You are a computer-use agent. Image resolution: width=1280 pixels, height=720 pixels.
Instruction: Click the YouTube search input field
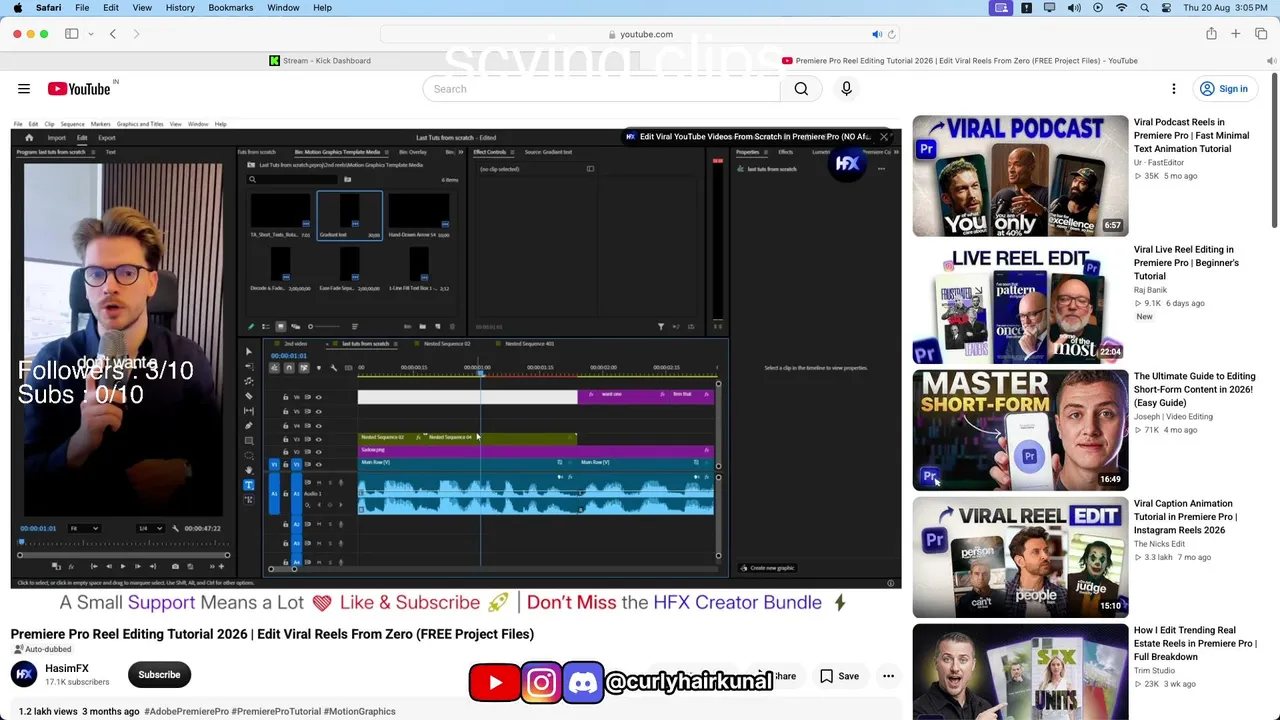coord(601,89)
